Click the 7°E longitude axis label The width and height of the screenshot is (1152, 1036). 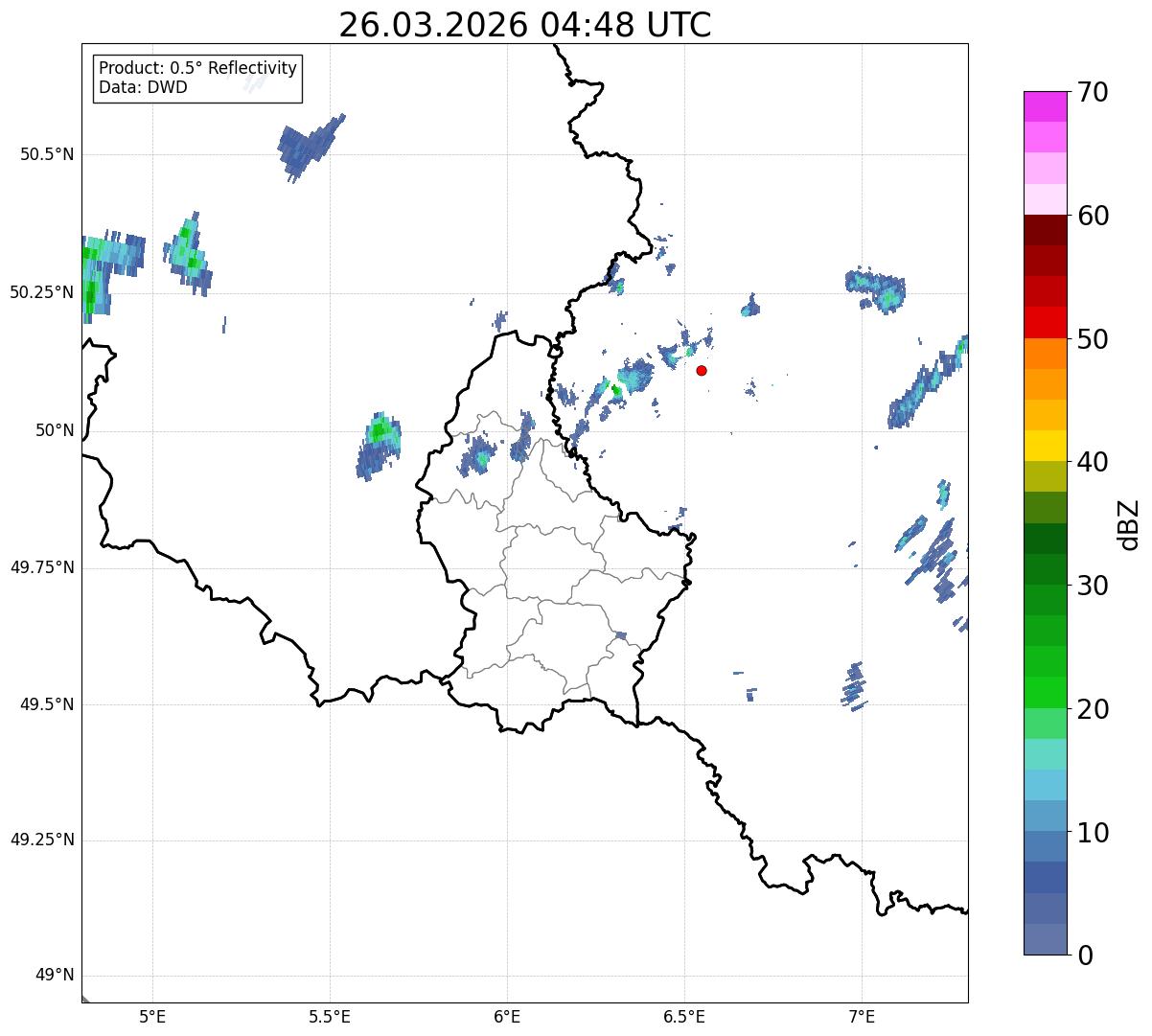[862, 1016]
